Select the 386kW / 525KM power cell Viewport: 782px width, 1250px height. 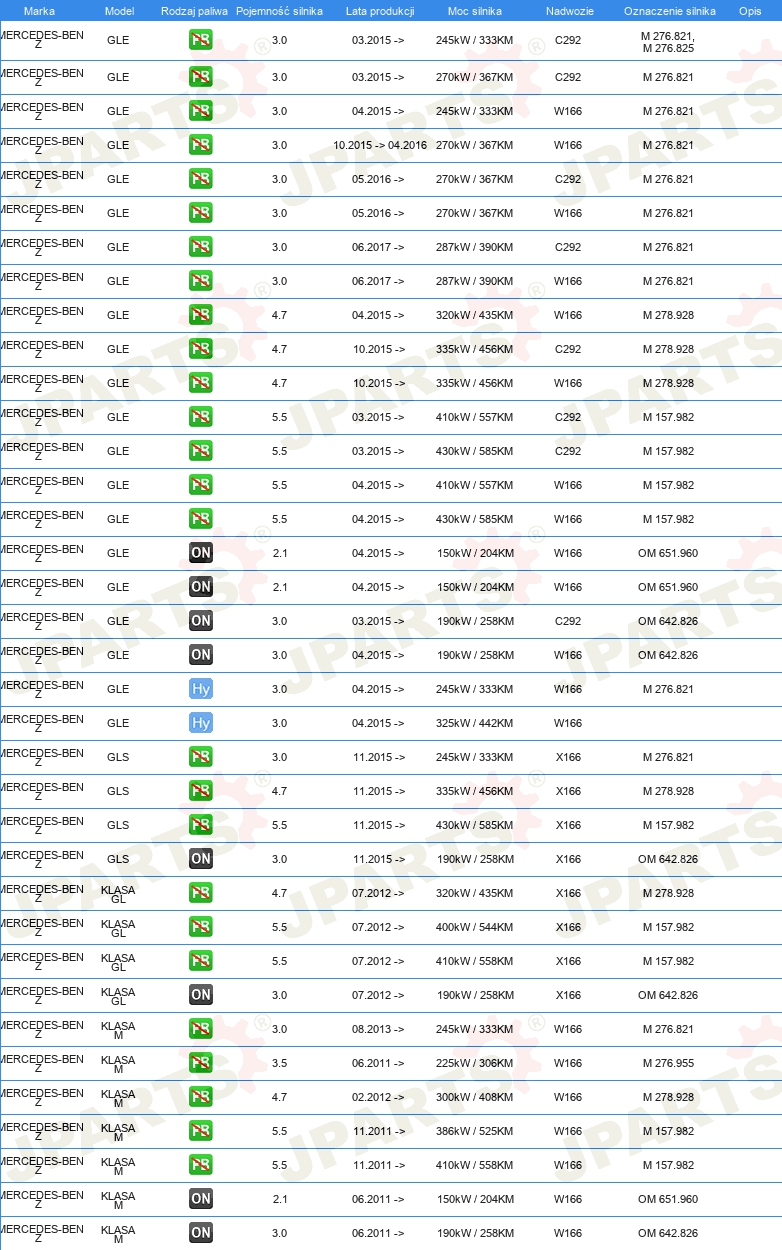click(x=475, y=1131)
